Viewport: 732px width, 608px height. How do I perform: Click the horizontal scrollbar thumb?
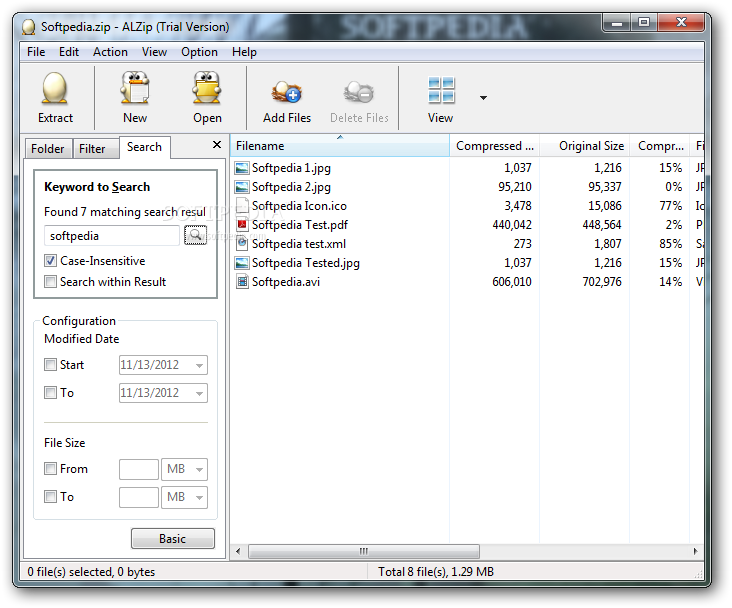point(364,551)
